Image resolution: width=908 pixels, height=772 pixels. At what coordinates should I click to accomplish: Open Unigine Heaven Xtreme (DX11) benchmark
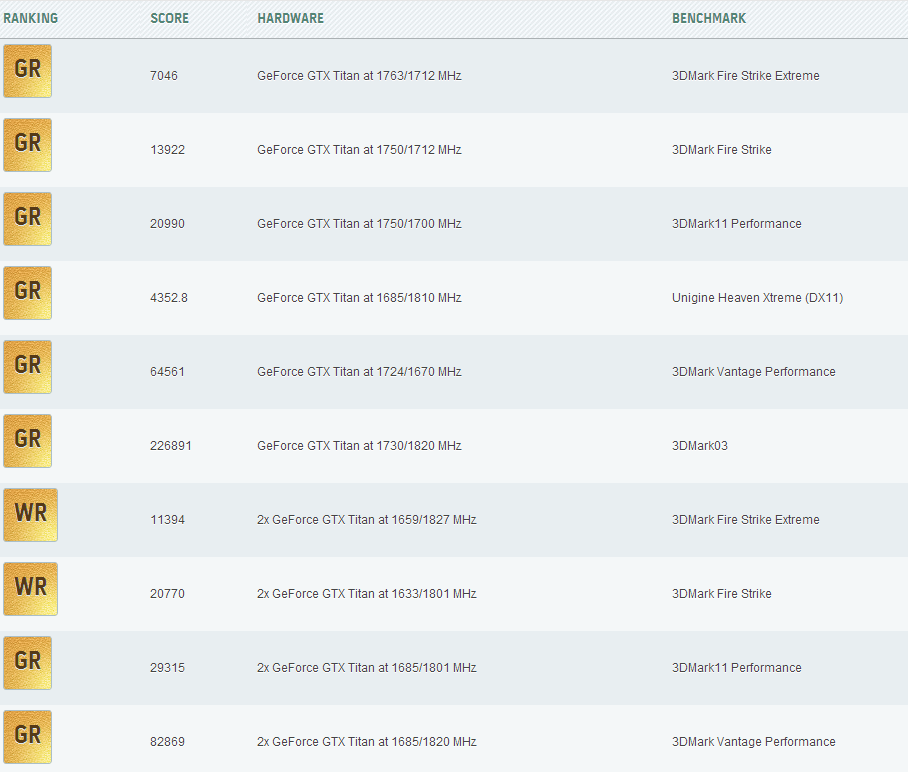(757, 298)
